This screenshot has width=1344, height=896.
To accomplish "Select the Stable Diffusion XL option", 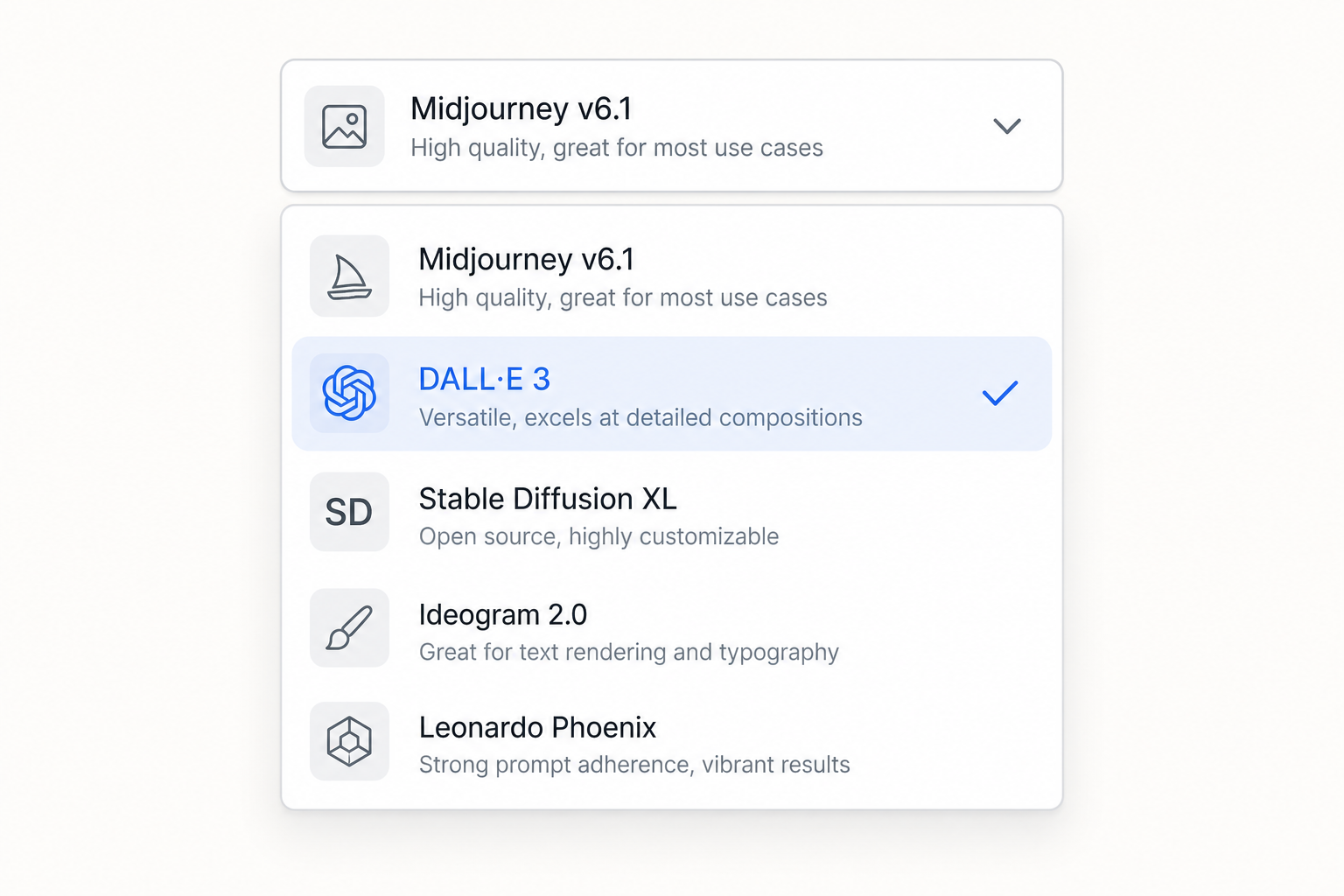I will tap(672, 512).
